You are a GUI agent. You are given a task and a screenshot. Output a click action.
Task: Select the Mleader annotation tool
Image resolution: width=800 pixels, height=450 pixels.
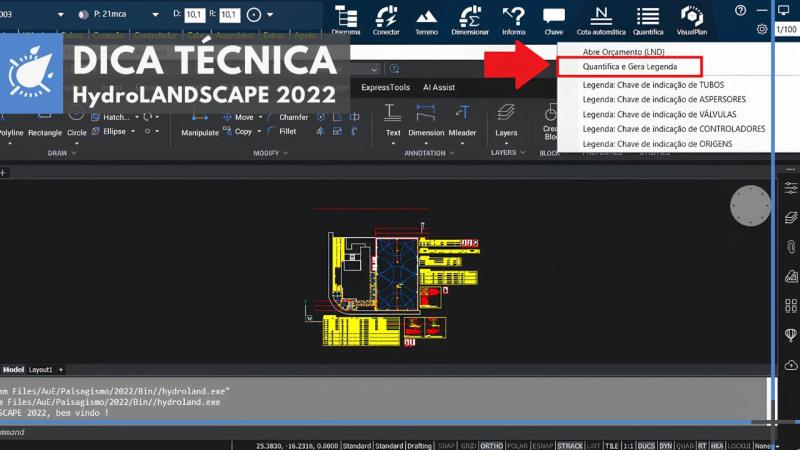coord(462,120)
